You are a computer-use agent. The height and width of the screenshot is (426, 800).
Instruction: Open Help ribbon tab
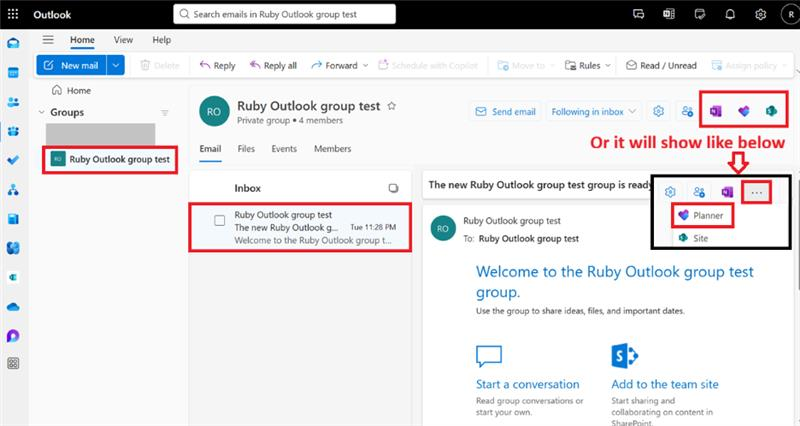pos(162,40)
